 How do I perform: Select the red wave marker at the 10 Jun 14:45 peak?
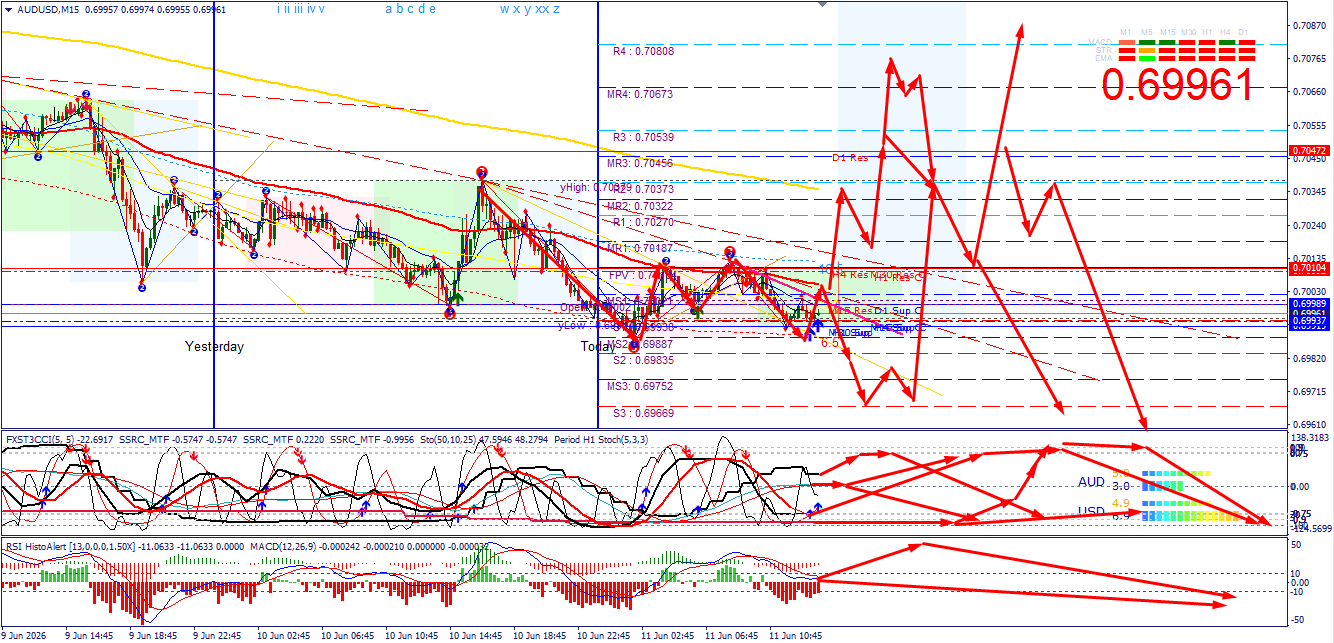tap(482, 172)
